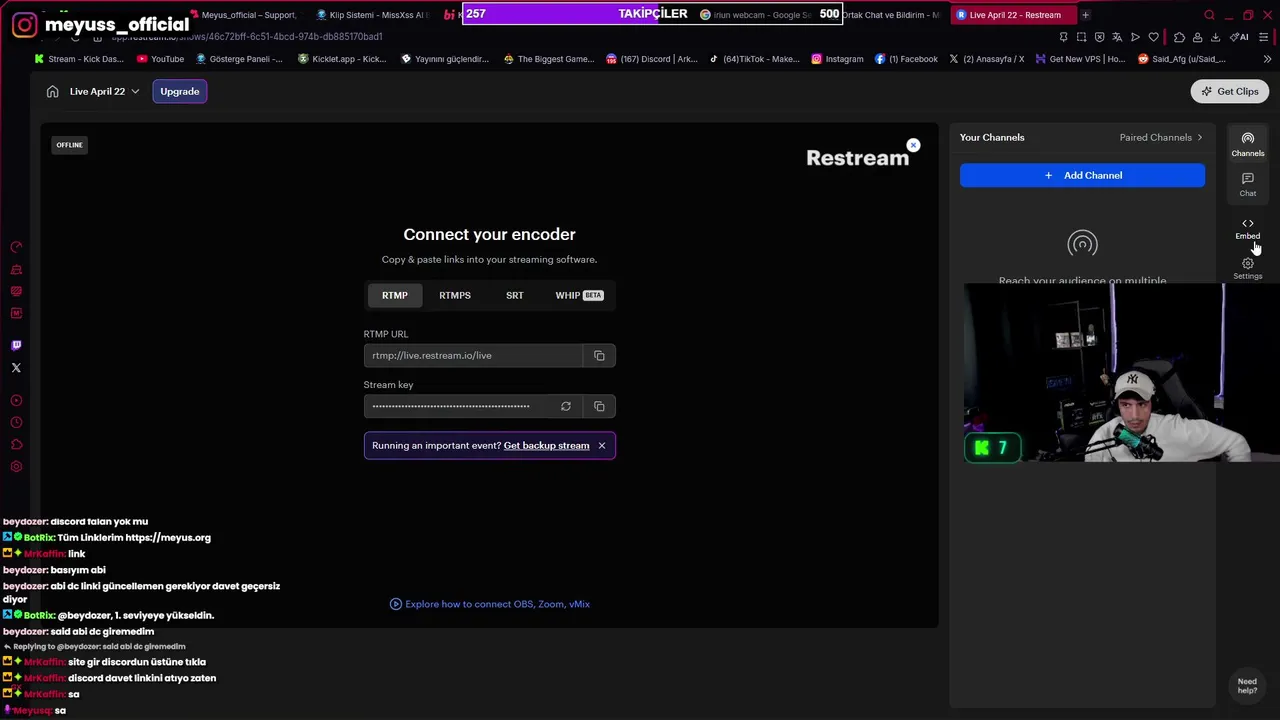1280x720 pixels.
Task: Open the Kicklet.app bookmark
Action: coord(342,59)
